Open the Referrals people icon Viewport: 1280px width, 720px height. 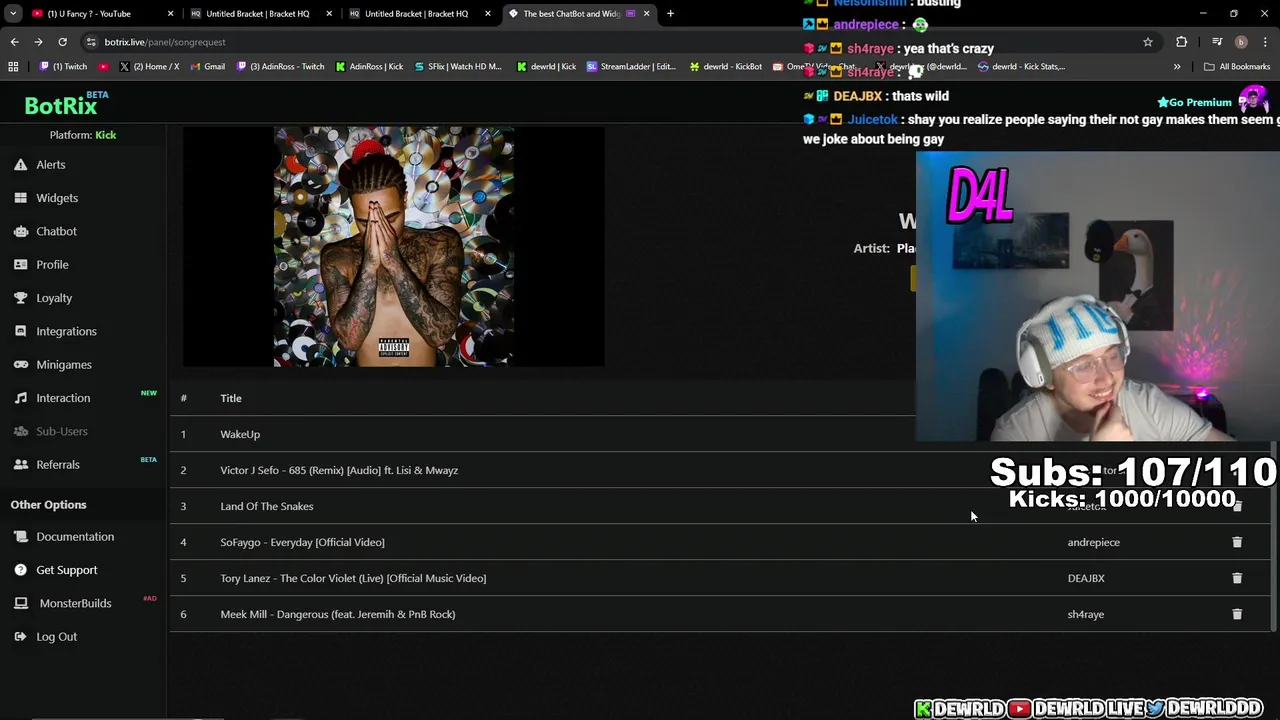pos(20,465)
